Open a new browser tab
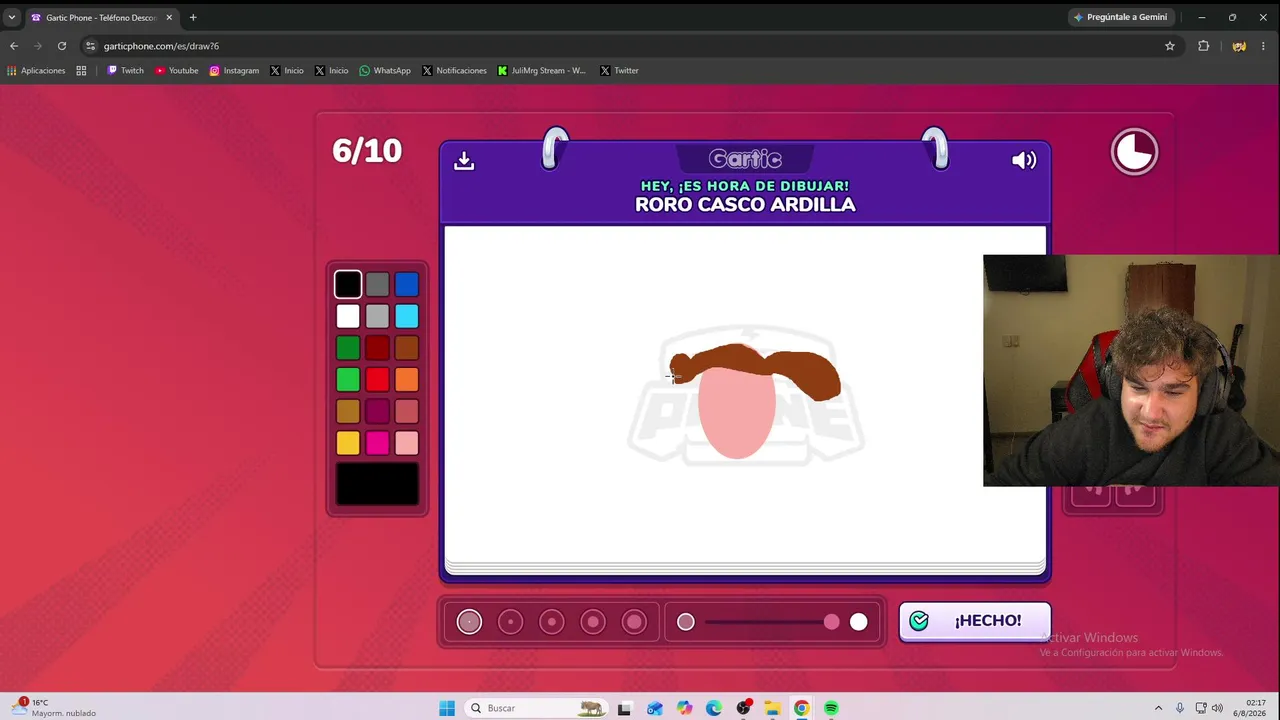The height and width of the screenshot is (720, 1280). [193, 17]
